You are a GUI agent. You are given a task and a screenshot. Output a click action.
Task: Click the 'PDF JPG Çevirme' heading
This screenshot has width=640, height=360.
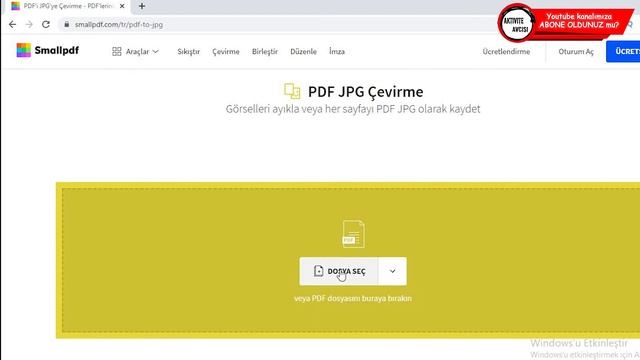(x=365, y=91)
